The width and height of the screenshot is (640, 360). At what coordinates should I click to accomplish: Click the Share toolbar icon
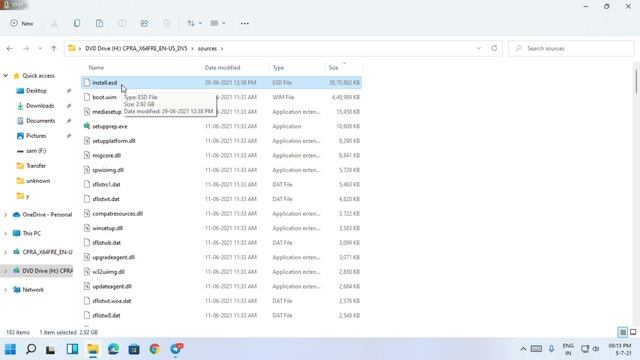point(144,23)
